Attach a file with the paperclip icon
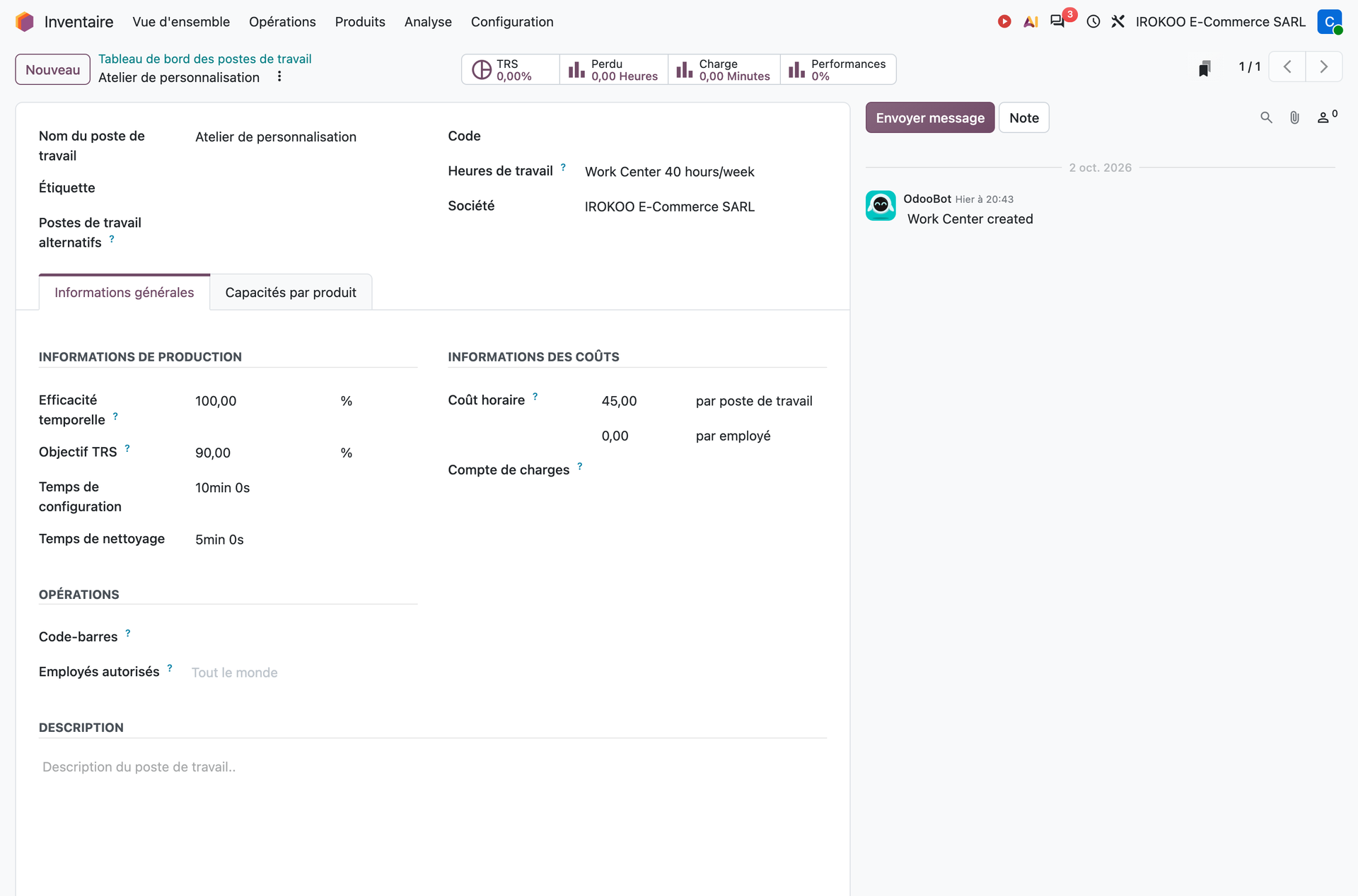The height and width of the screenshot is (896, 1358). [x=1294, y=117]
